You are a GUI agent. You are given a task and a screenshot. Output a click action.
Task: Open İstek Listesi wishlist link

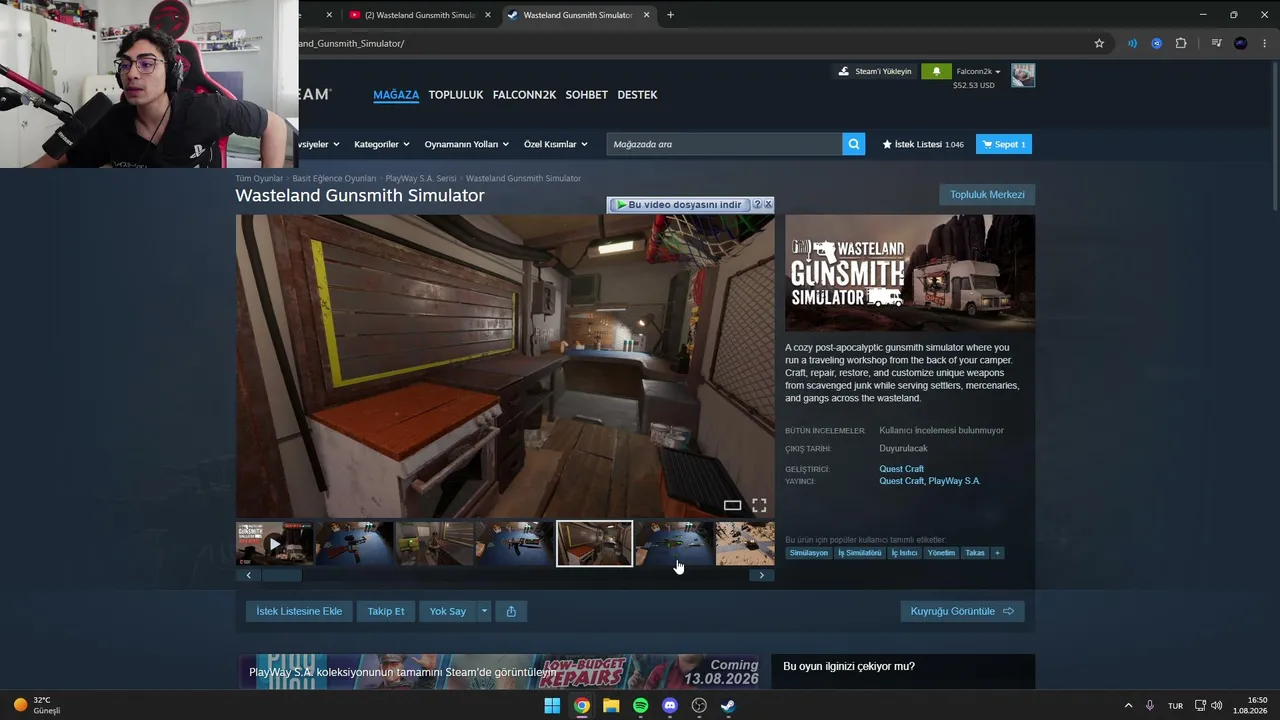tap(923, 144)
